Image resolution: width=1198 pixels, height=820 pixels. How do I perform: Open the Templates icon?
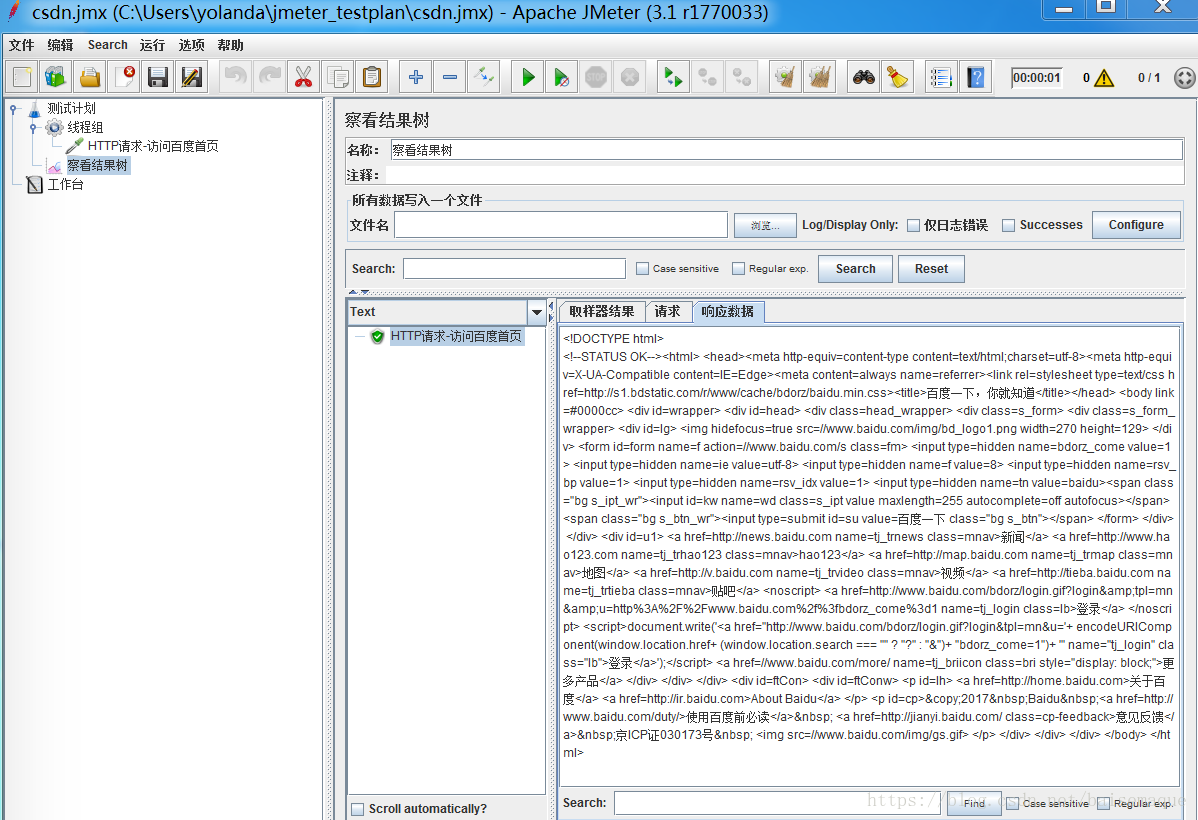[x=56, y=77]
